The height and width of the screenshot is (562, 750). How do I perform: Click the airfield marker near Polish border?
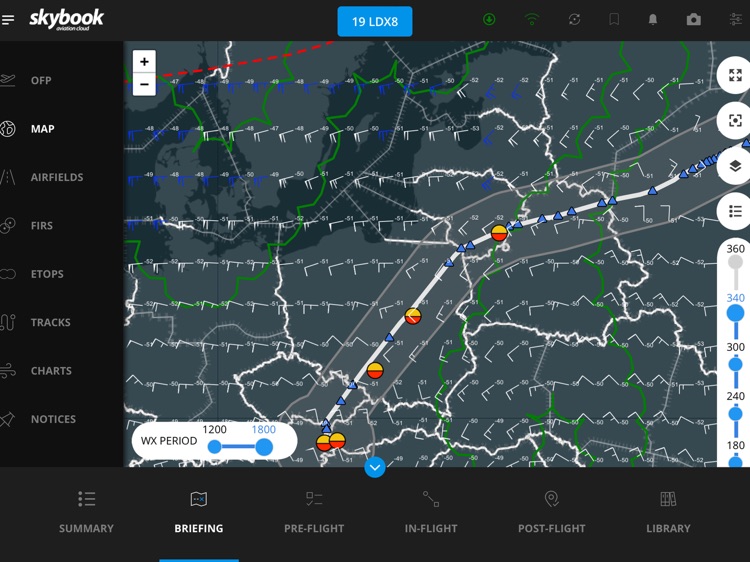coord(499,233)
